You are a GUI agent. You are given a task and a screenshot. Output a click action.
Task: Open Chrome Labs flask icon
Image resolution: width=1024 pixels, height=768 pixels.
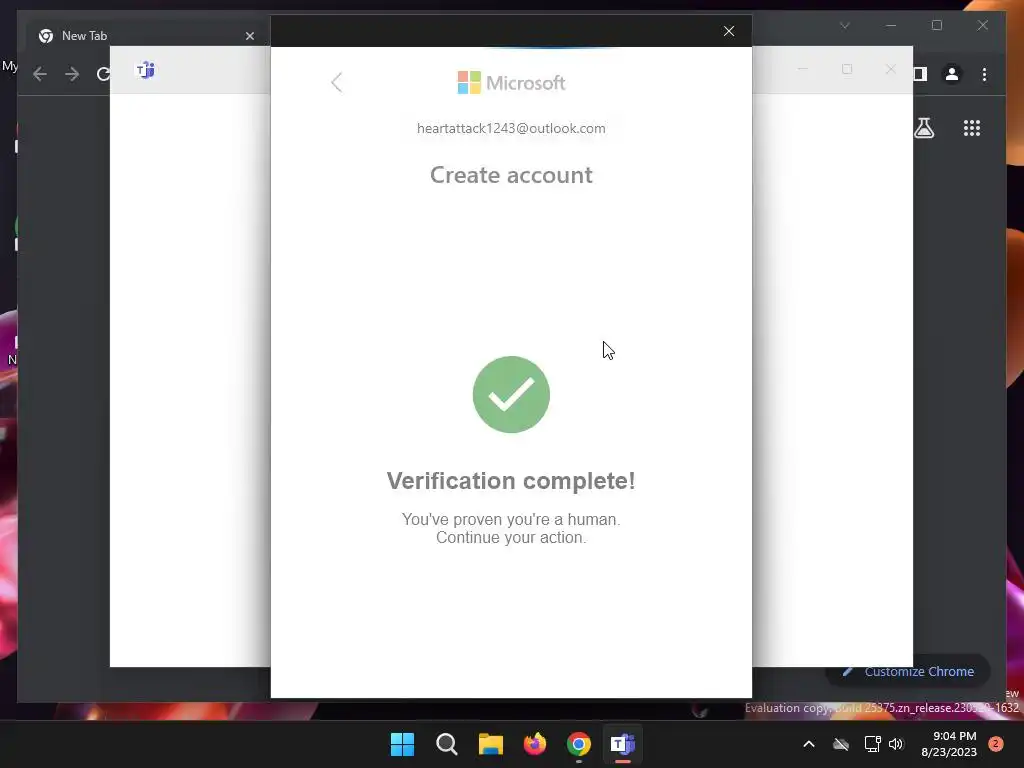pyautogui.click(x=924, y=128)
